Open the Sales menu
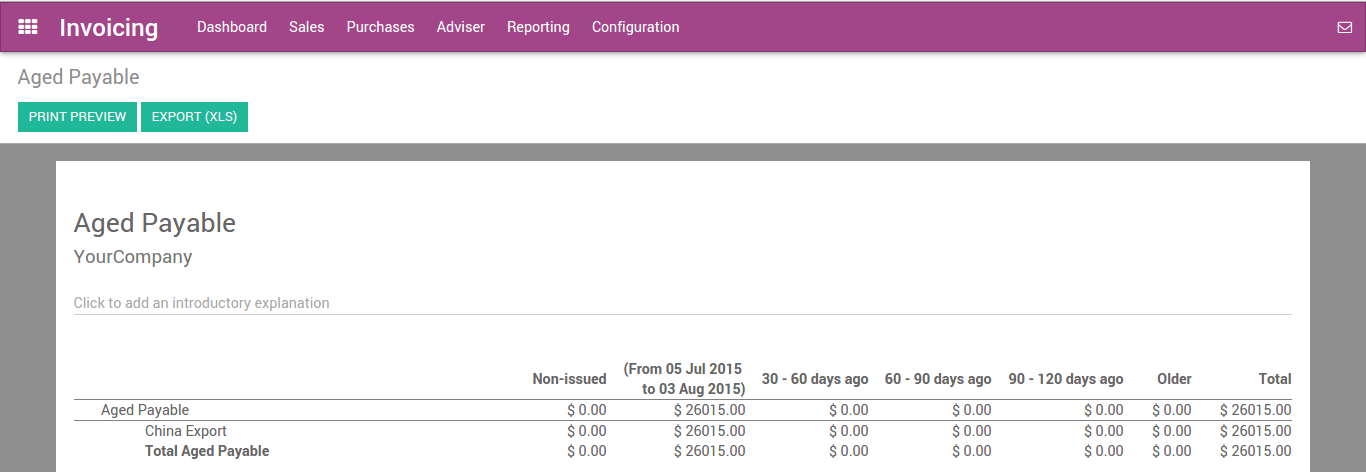Viewport: 1366px width, 472px height. pos(306,27)
